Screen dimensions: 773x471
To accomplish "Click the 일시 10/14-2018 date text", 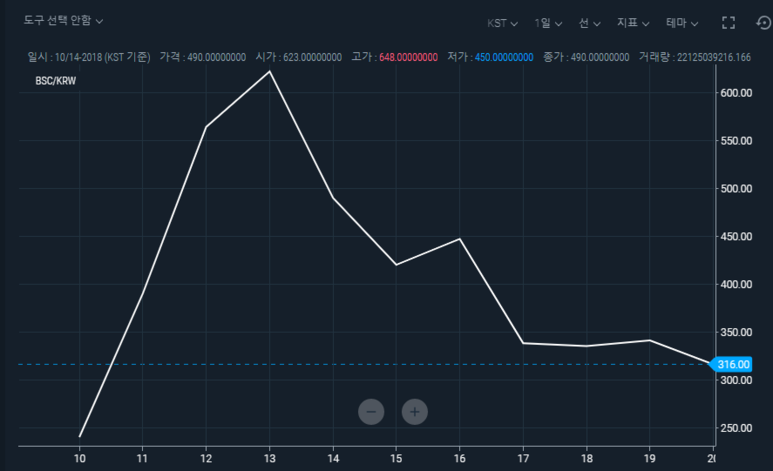I will [89, 57].
